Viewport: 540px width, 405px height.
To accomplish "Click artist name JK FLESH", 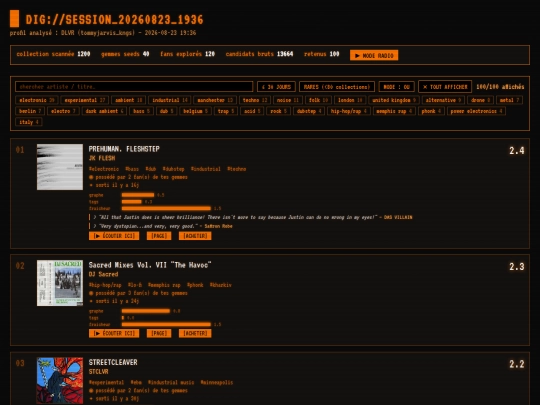I will coord(102,158).
